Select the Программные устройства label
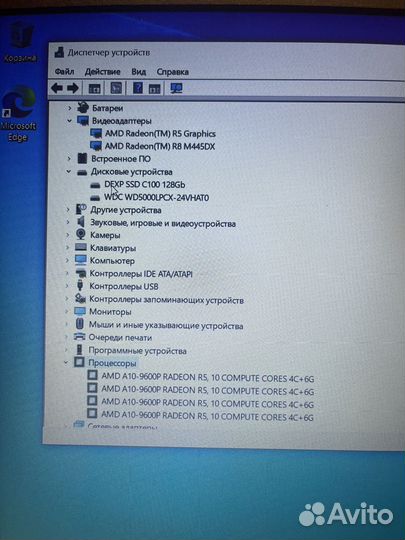 tap(137, 351)
